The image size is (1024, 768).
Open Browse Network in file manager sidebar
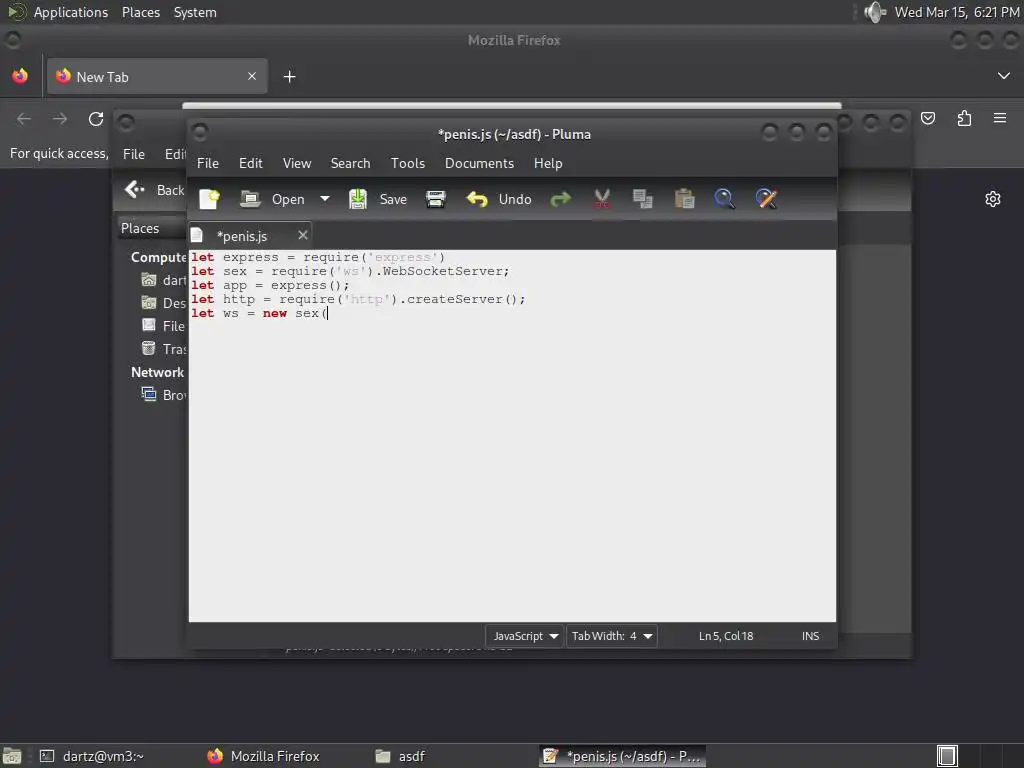pyautogui.click(x=165, y=395)
